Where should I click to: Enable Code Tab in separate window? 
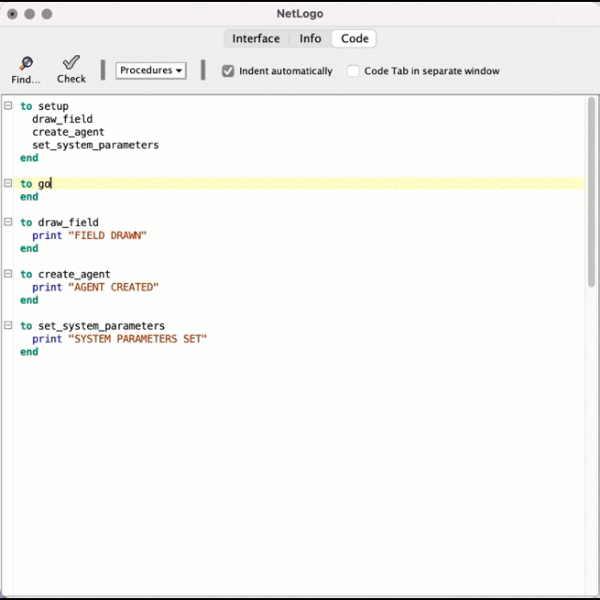pyautogui.click(x=353, y=71)
